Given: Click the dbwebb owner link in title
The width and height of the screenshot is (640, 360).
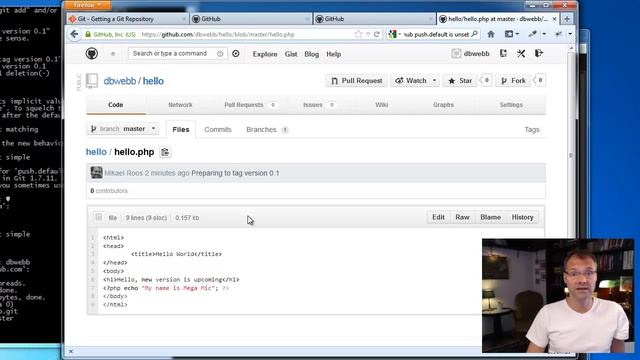Looking at the screenshot, I should pos(120,81).
